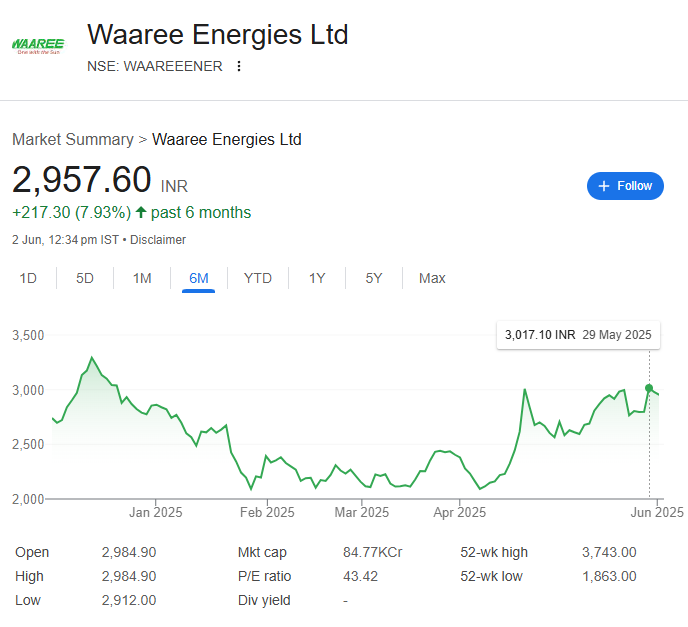Click the 2,500 y-axis label
The height and width of the screenshot is (627, 688).
[x=28, y=444]
